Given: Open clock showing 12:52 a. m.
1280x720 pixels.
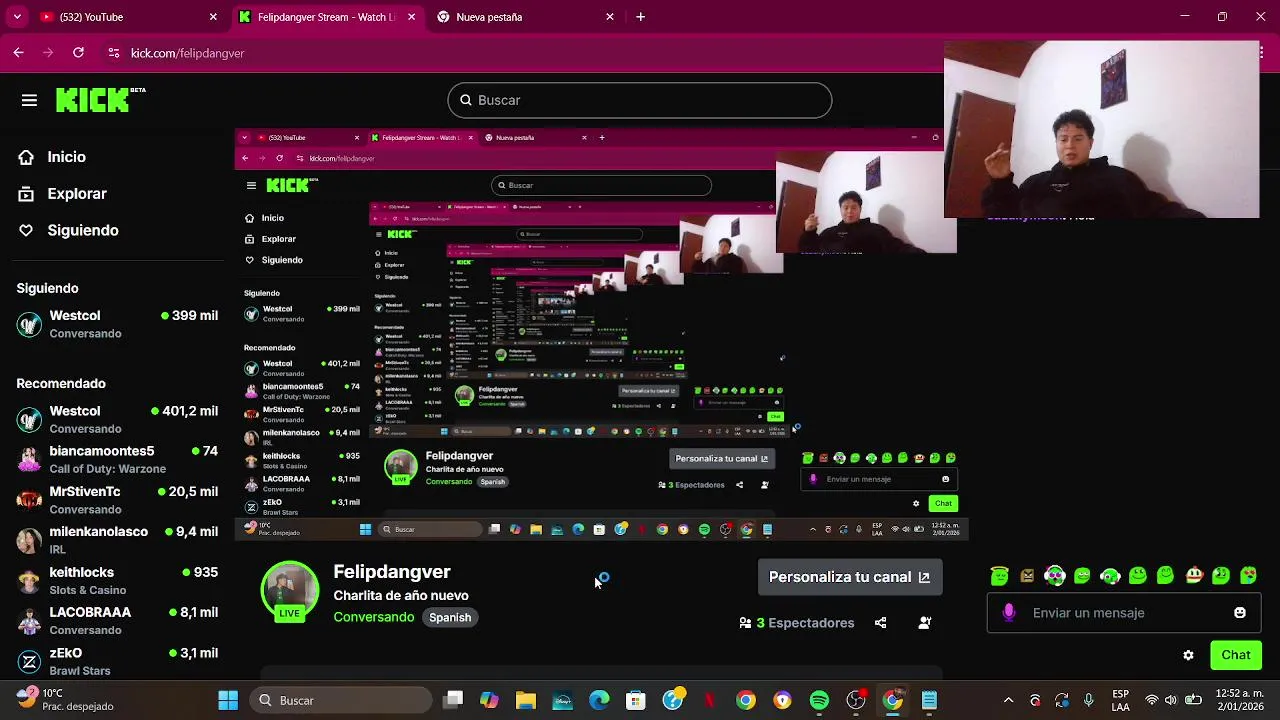Looking at the screenshot, I should [x=1240, y=700].
